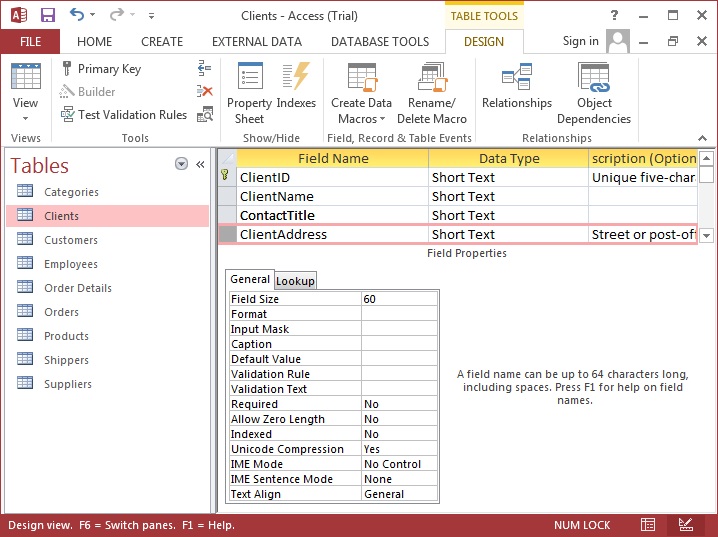The image size is (718, 537).
Task: Open the DATABASE TOOLS tab
Action: tap(380, 42)
